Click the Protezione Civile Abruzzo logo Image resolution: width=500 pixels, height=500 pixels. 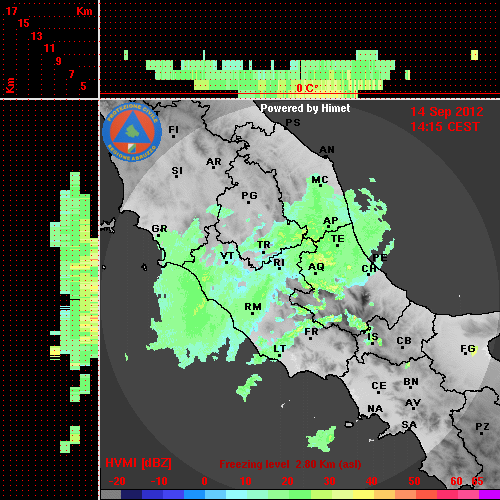[132, 133]
